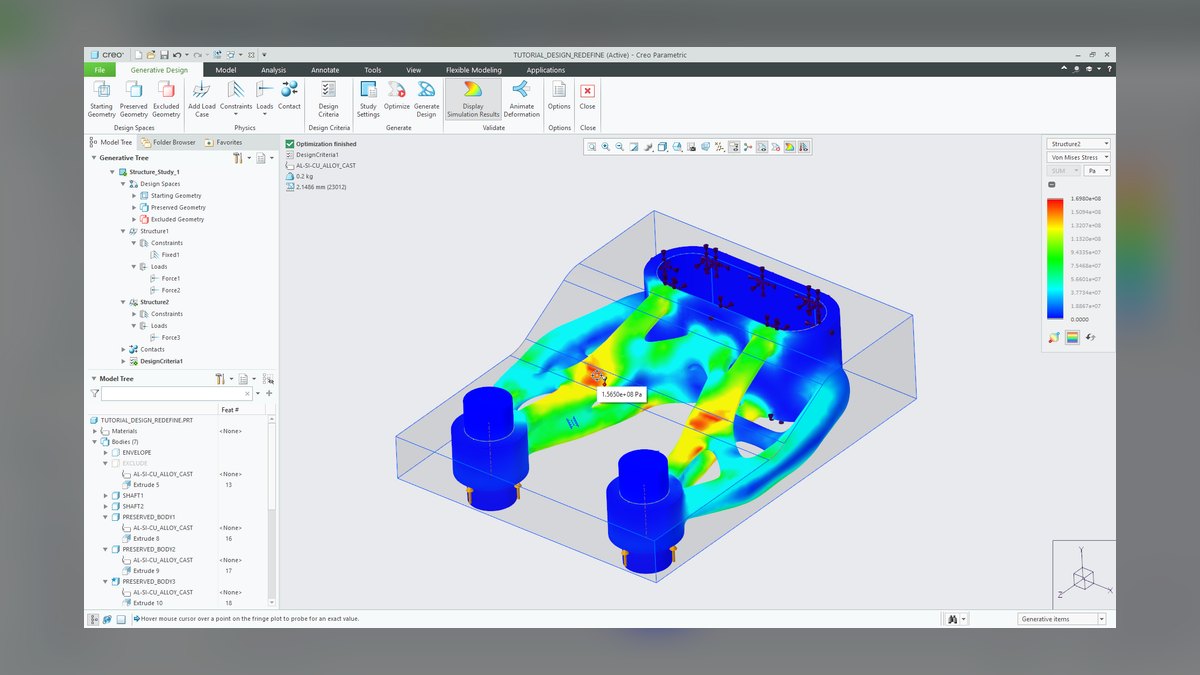Toggle the full screen icon in status bar
Viewport: 1200px width, 675px height.
click(x=121, y=619)
